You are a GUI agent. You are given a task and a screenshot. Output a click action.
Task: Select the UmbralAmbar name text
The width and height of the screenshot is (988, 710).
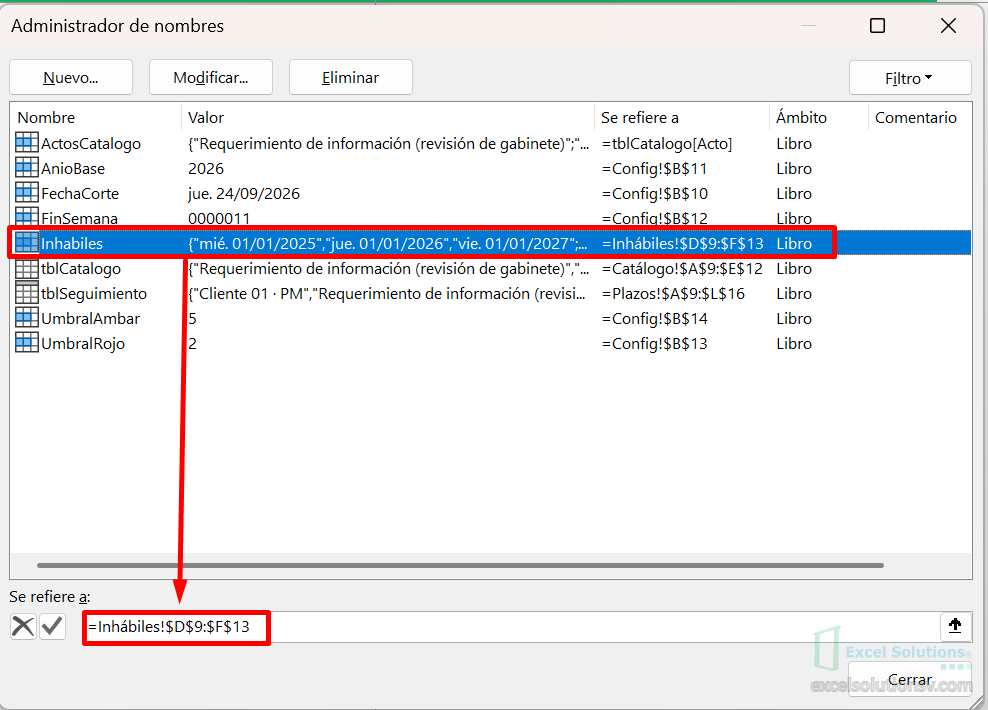(90, 319)
